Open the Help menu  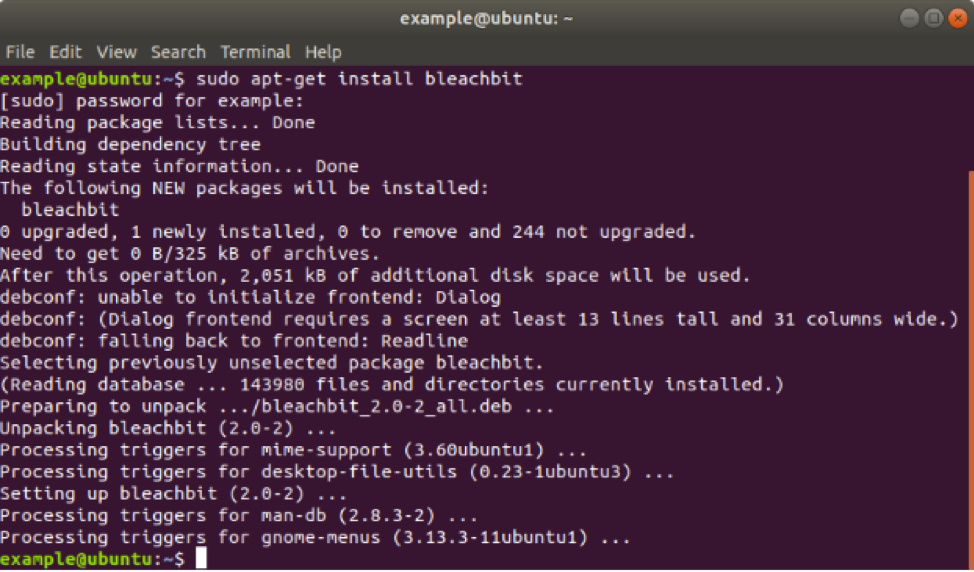tap(323, 52)
